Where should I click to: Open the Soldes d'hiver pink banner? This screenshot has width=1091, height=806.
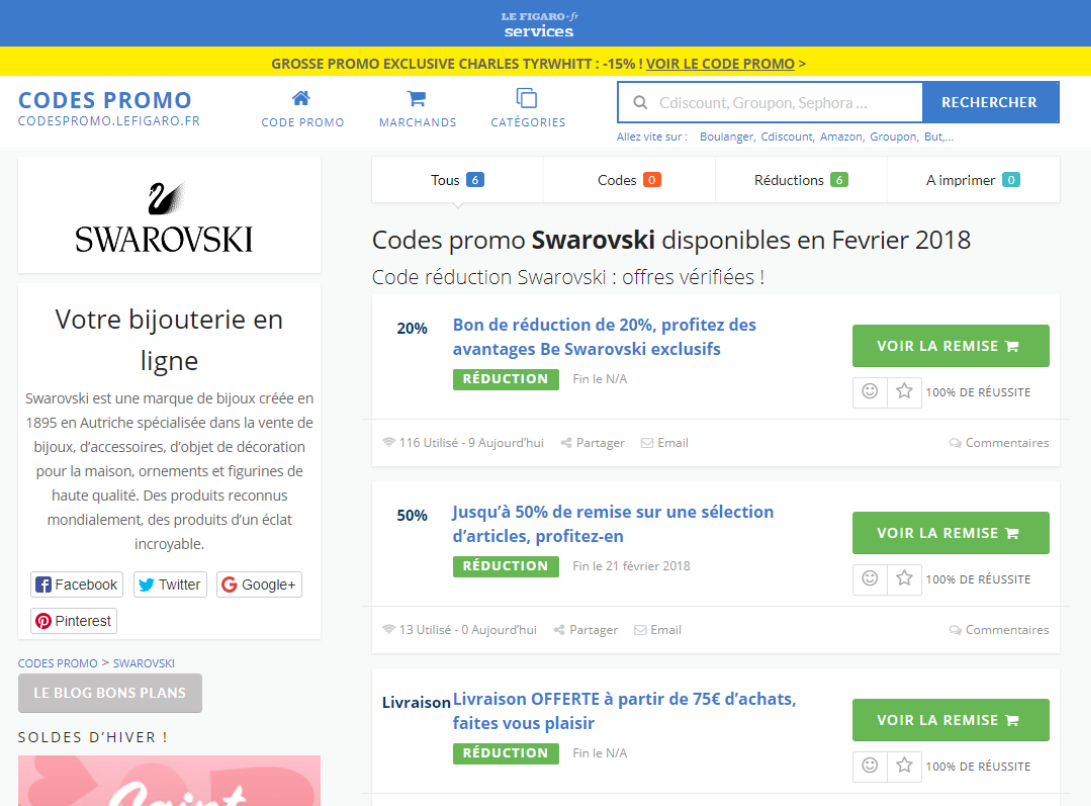pos(169,781)
